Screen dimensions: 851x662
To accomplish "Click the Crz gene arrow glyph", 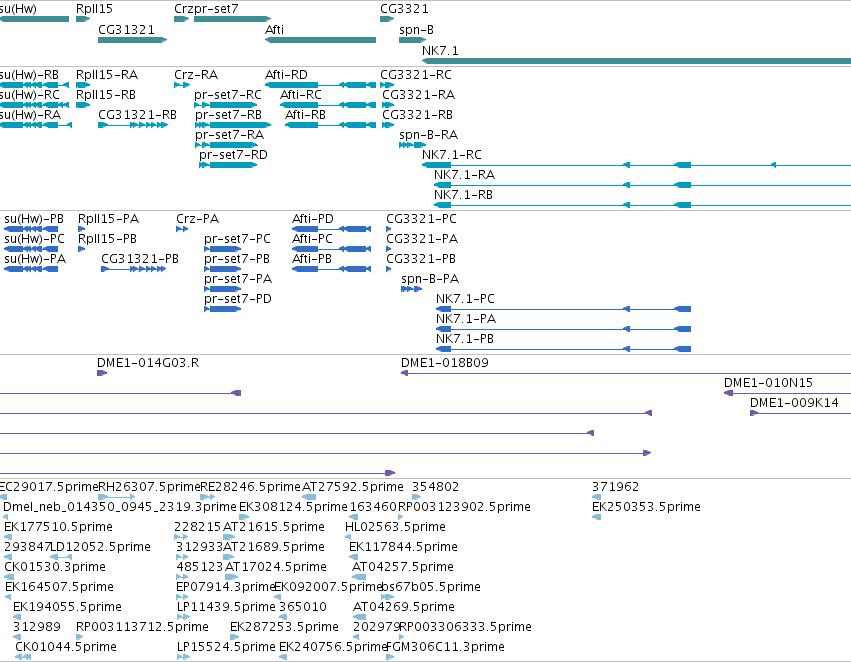I will pos(181,19).
